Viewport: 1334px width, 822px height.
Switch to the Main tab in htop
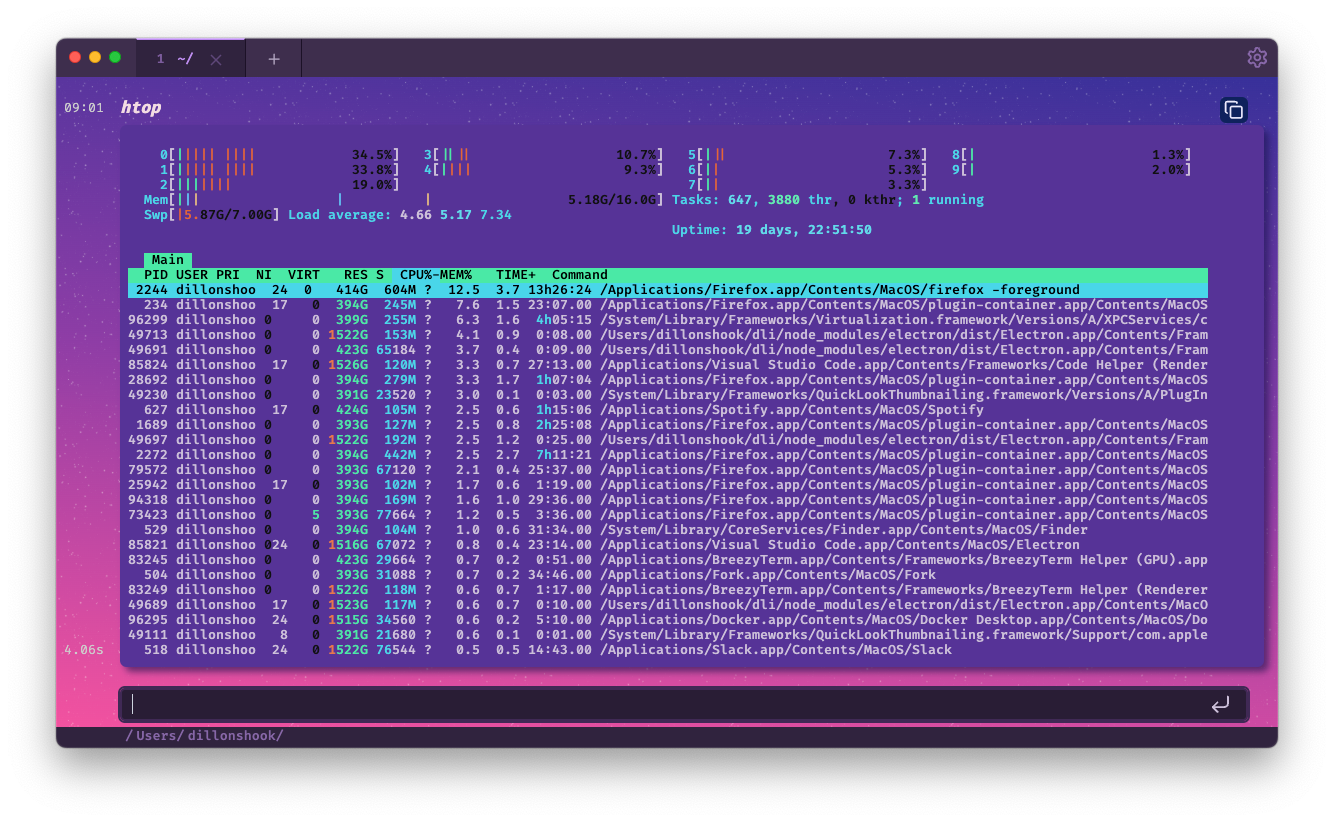(x=167, y=259)
